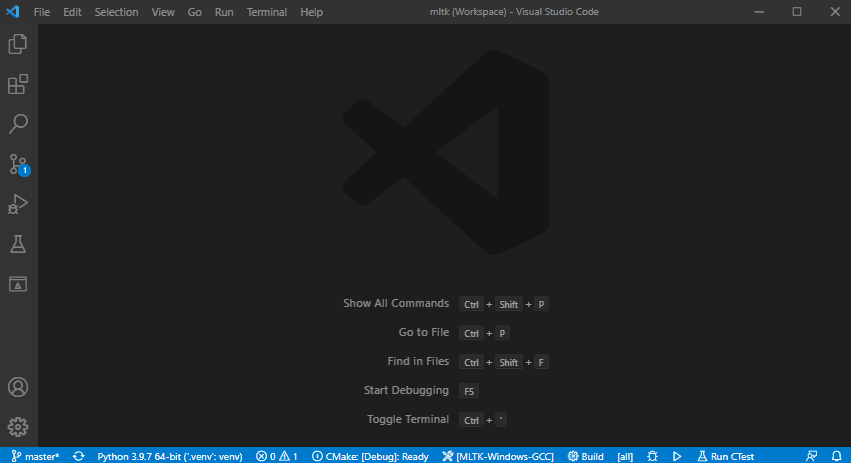This screenshot has height=463, width=851.
Task: Click the master branch in status bar
Action: coord(35,456)
